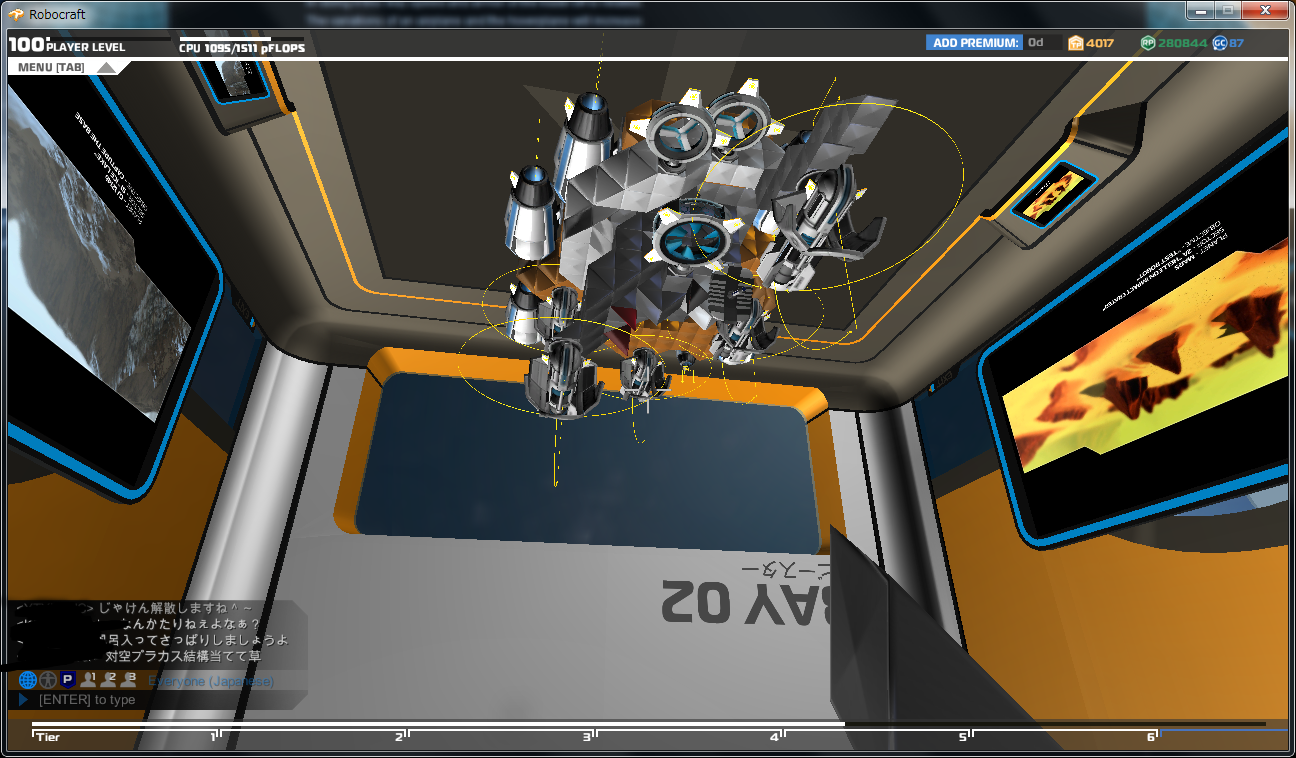Click the GC galaxy cash icon
Screen dimensions: 1296x758
(x=1219, y=43)
